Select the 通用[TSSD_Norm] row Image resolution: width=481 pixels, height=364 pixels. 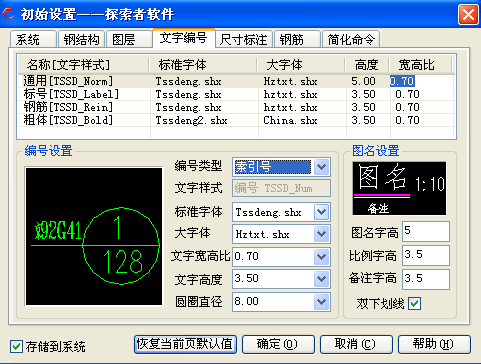[x=236, y=81]
